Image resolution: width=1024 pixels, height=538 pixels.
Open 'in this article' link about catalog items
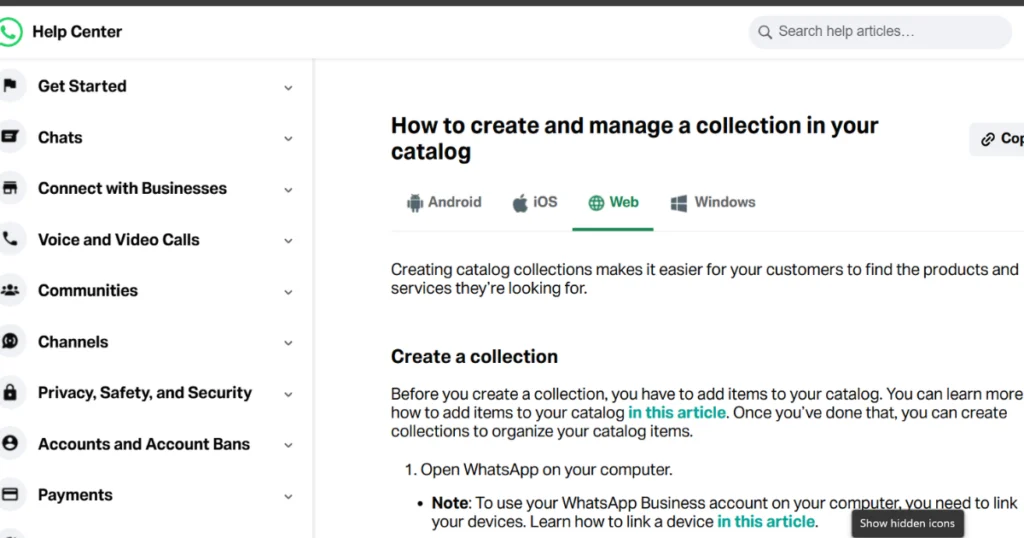(x=677, y=413)
